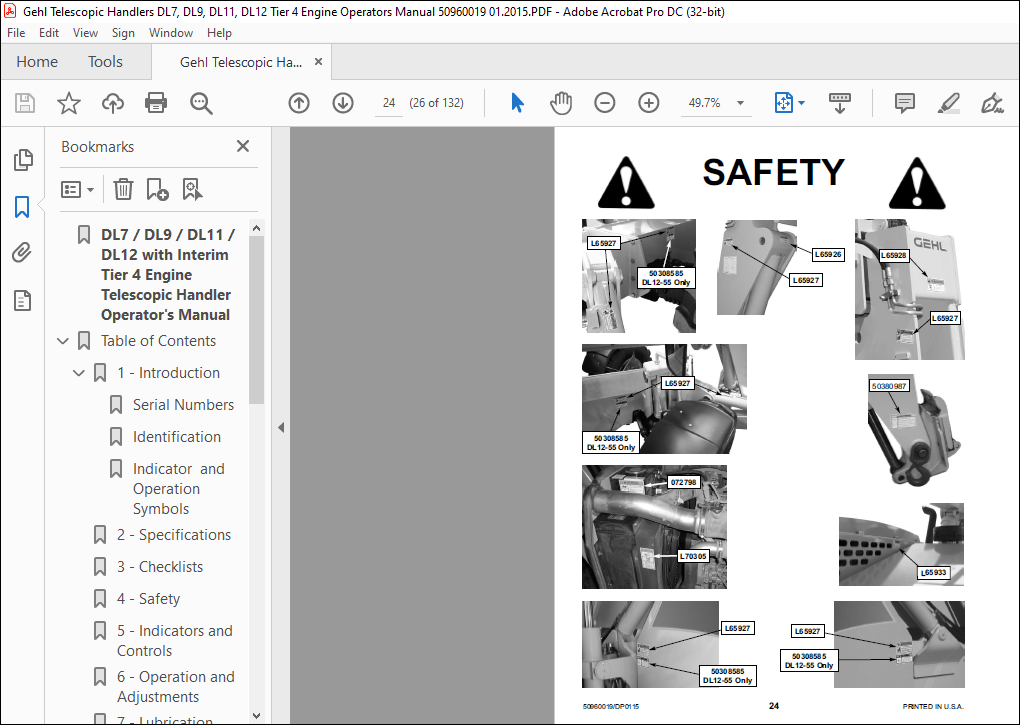Add a new bookmark icon

(157, 189)
